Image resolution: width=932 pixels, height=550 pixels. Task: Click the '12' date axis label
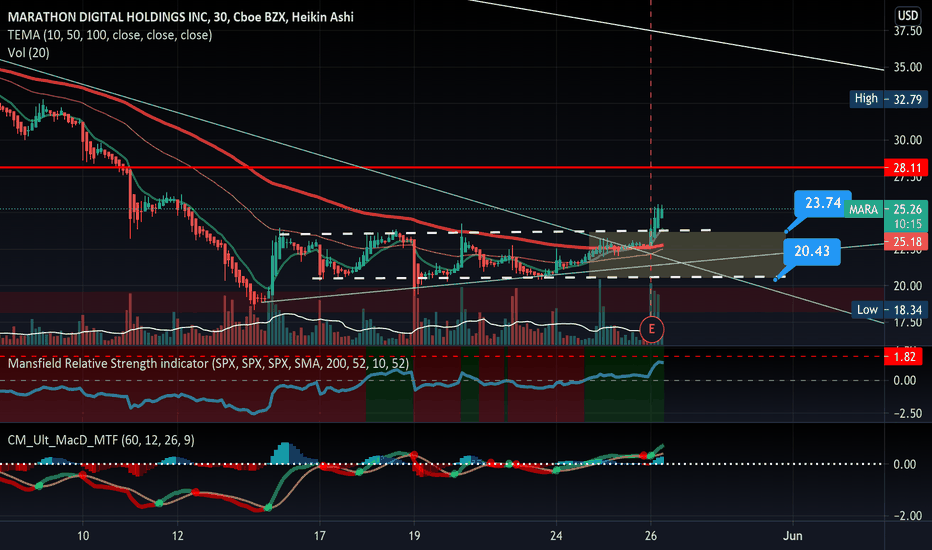point(178,536)
